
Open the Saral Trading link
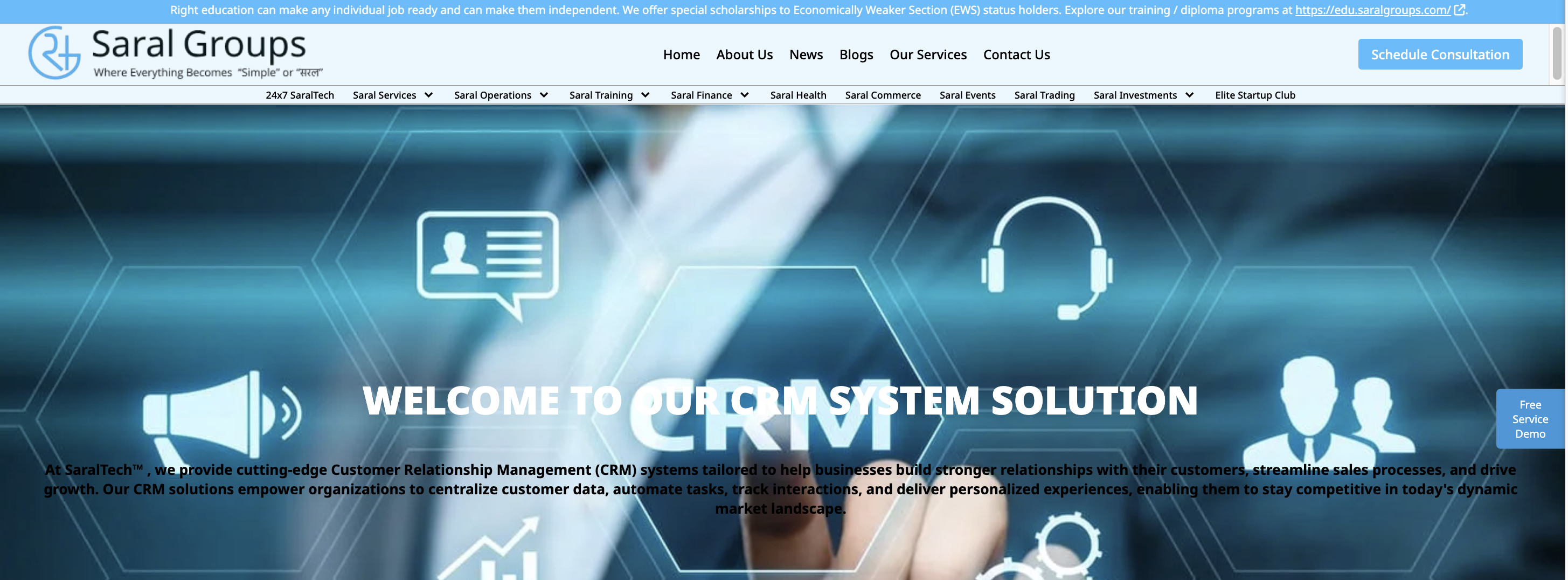point(1044,95)
